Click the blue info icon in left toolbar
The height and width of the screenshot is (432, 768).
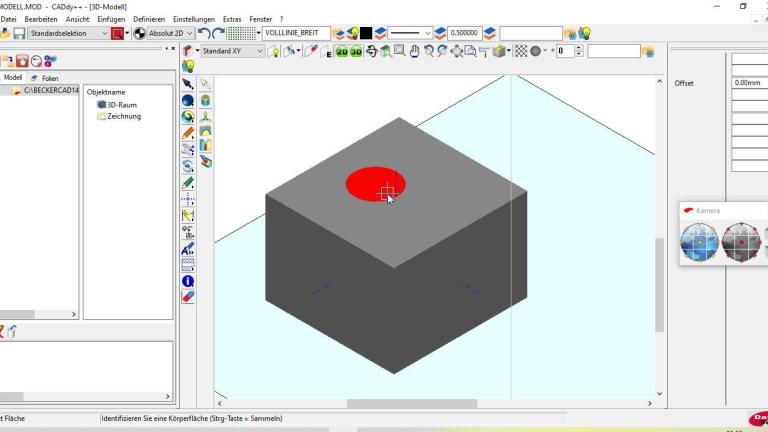coord(187,282)
